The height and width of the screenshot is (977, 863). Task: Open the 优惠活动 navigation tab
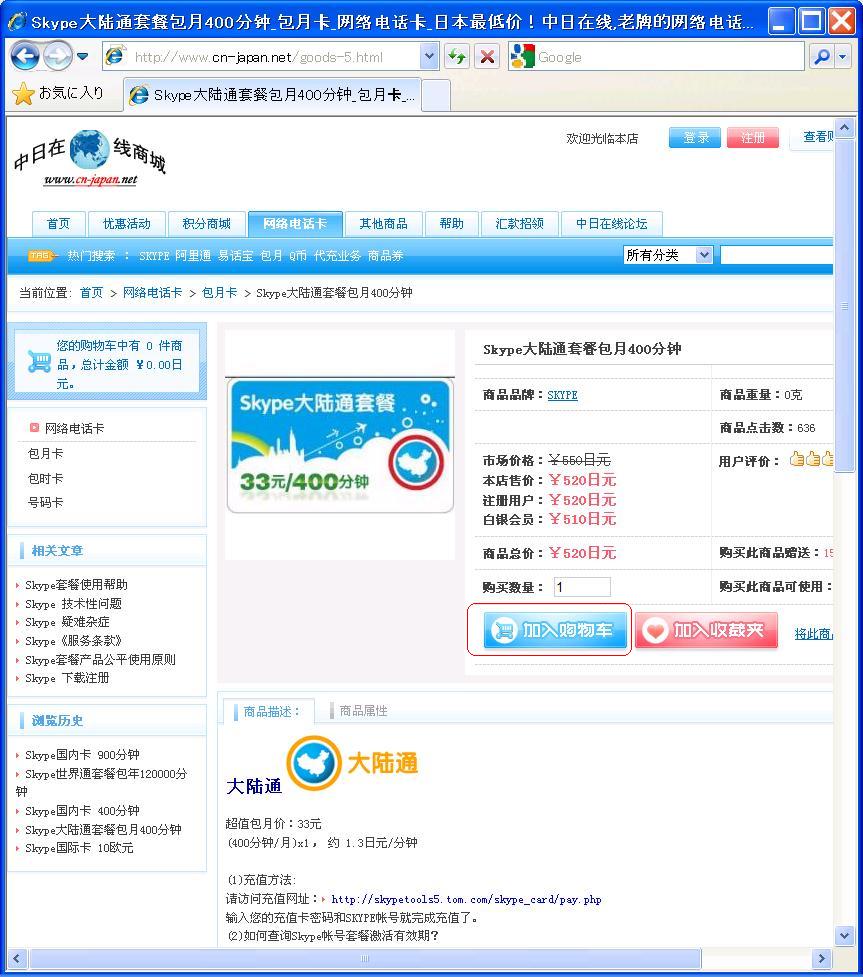coord(126,224)
